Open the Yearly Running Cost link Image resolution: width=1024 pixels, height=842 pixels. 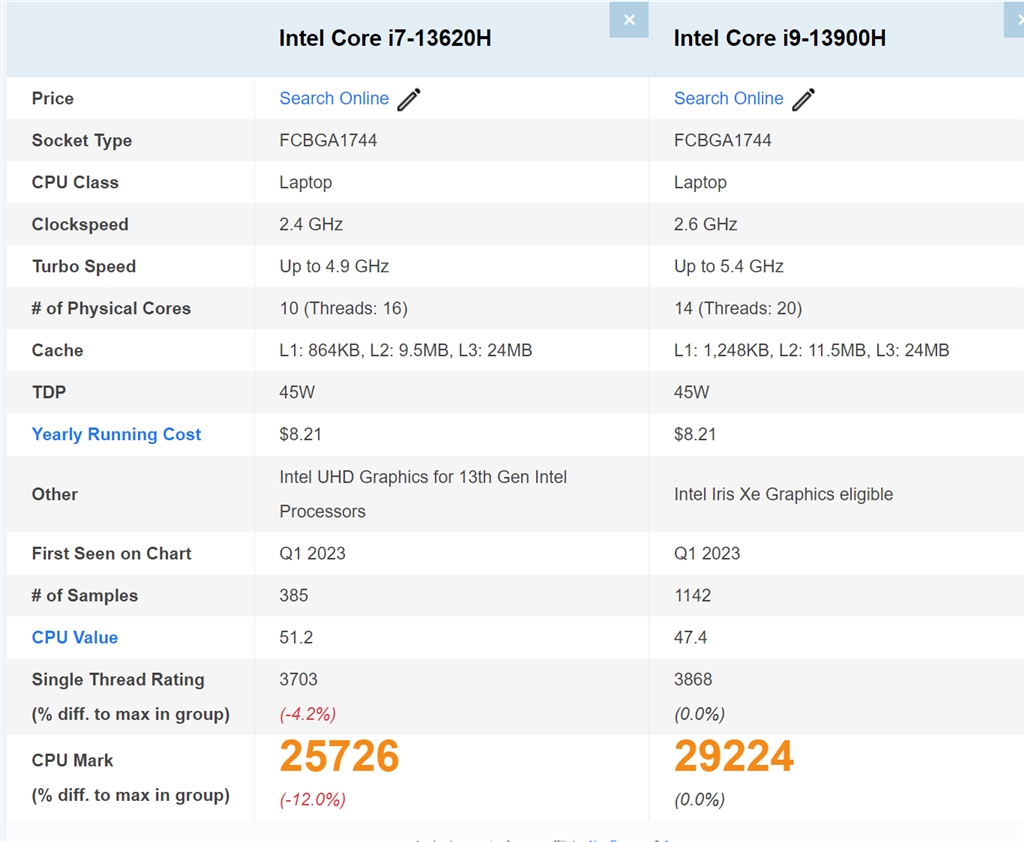point(116,434)
